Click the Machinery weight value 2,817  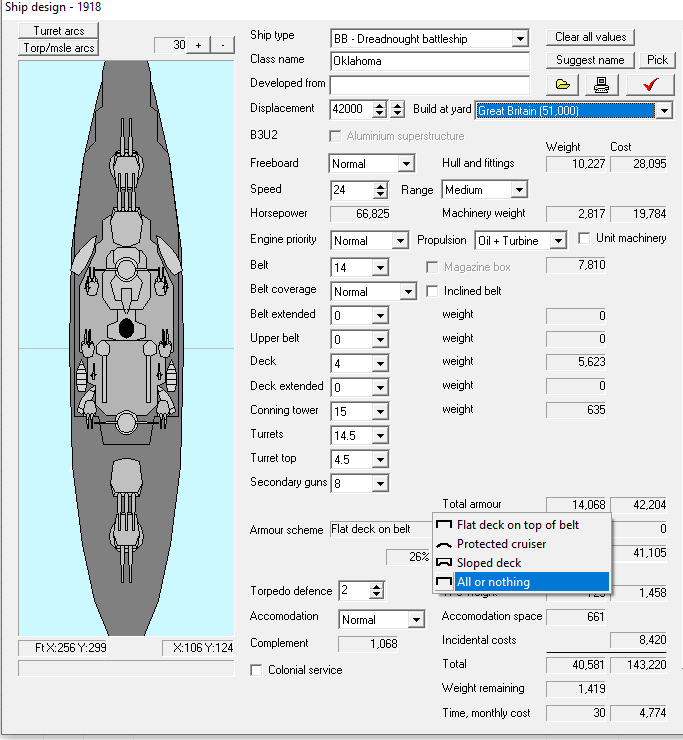576,214
